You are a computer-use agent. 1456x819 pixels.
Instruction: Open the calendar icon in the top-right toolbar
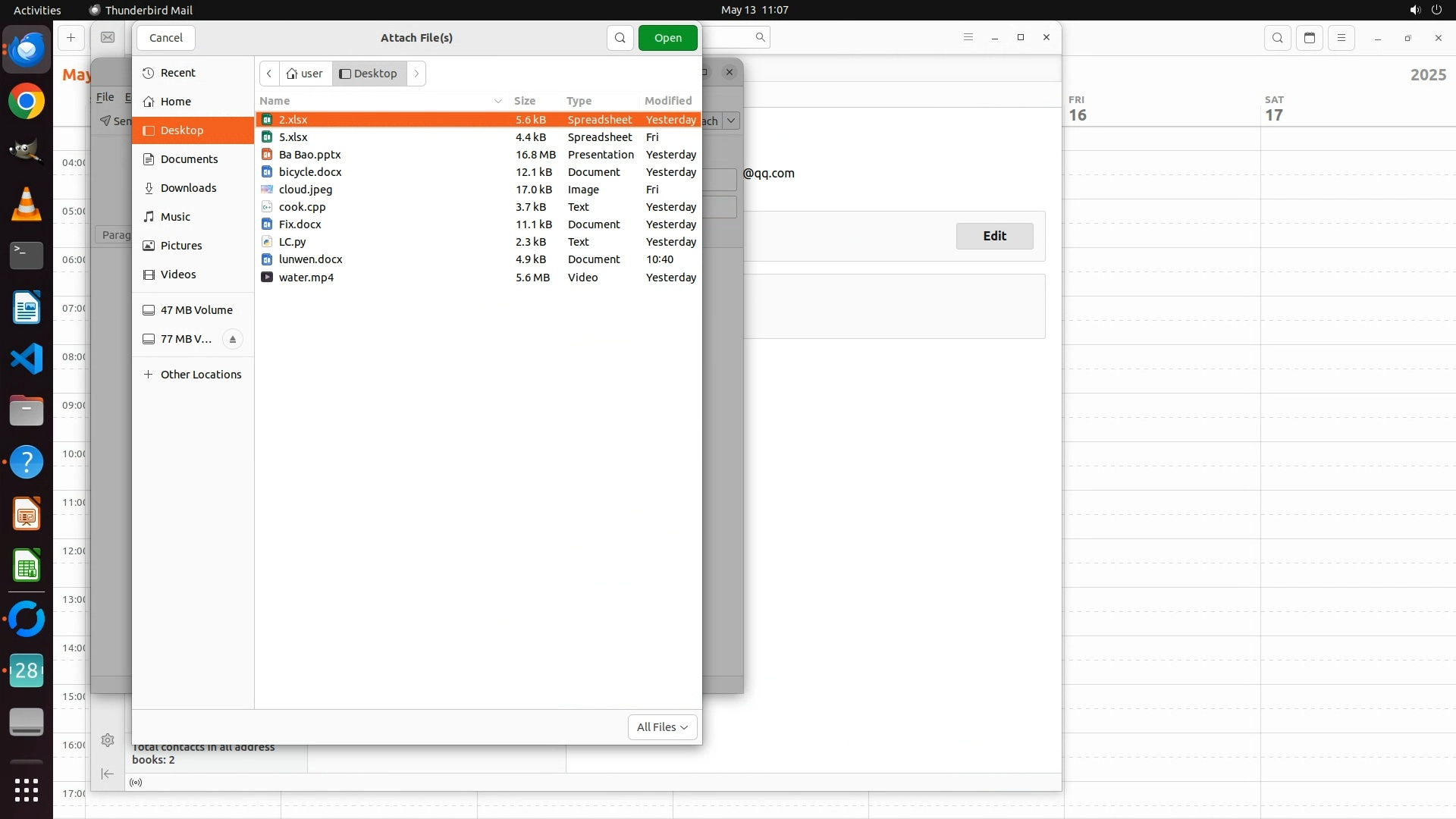1310,38
